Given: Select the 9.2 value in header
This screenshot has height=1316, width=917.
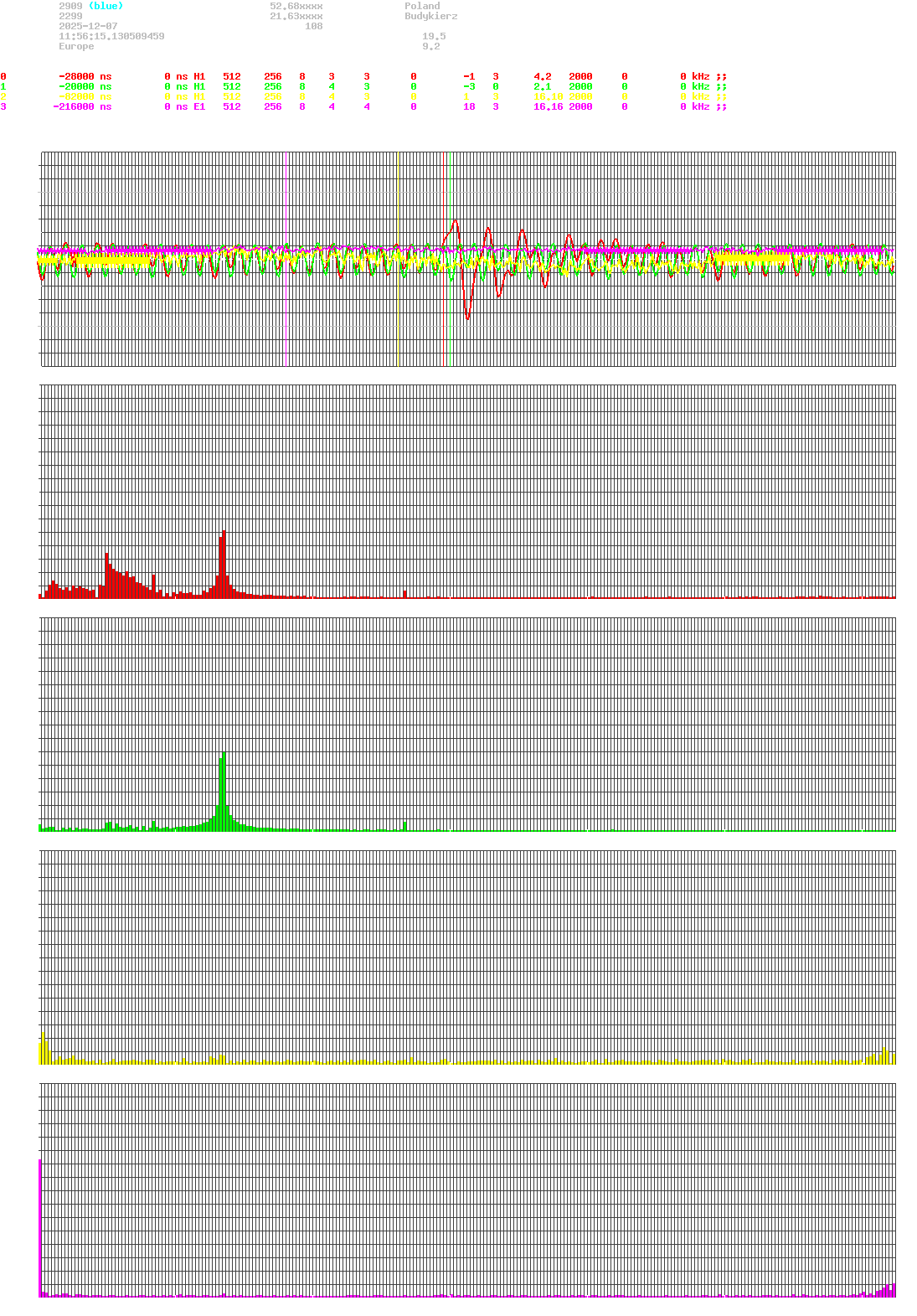Looking at the screenshot, I should point(431,46).
